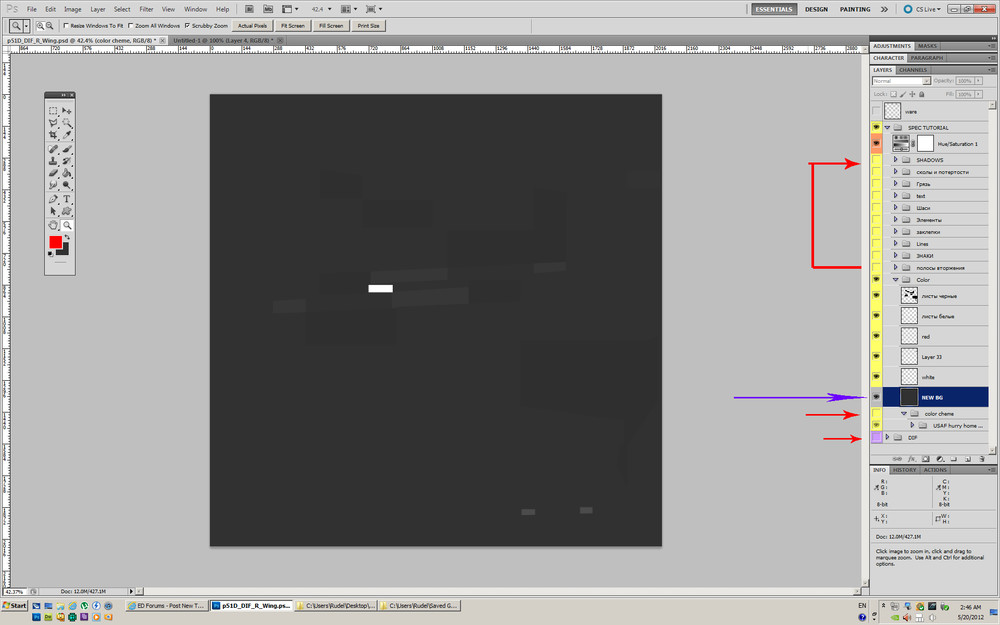Open CS Live dropdown

coord(923,9)
